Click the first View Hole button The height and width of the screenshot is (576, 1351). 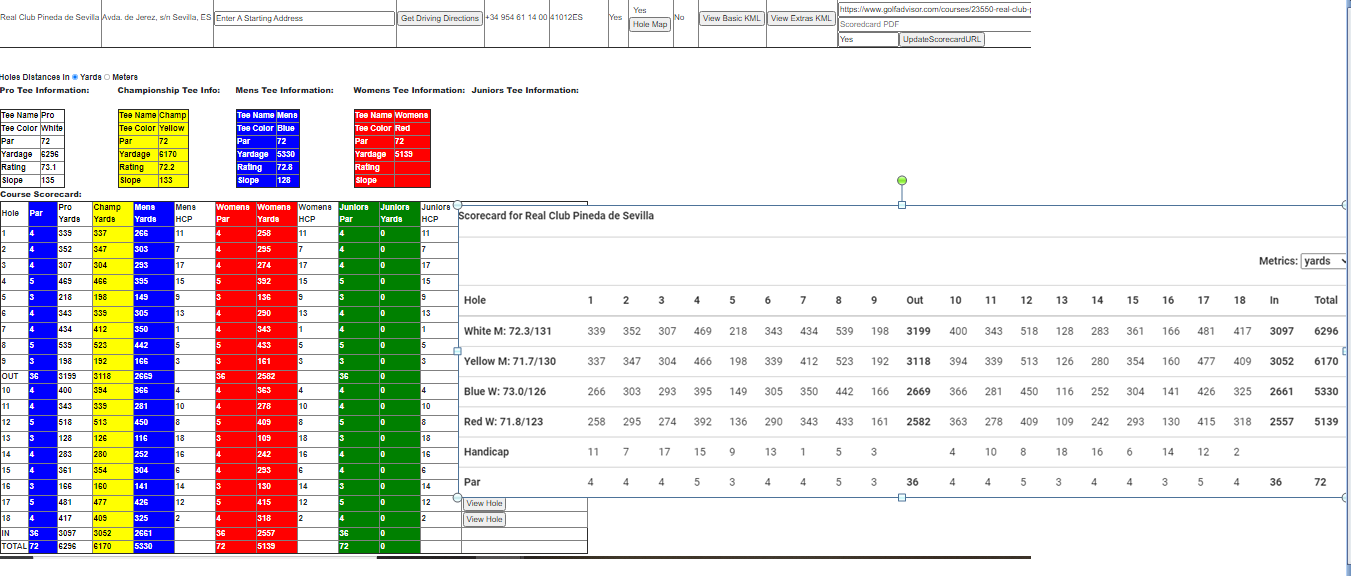coord(485,504)
